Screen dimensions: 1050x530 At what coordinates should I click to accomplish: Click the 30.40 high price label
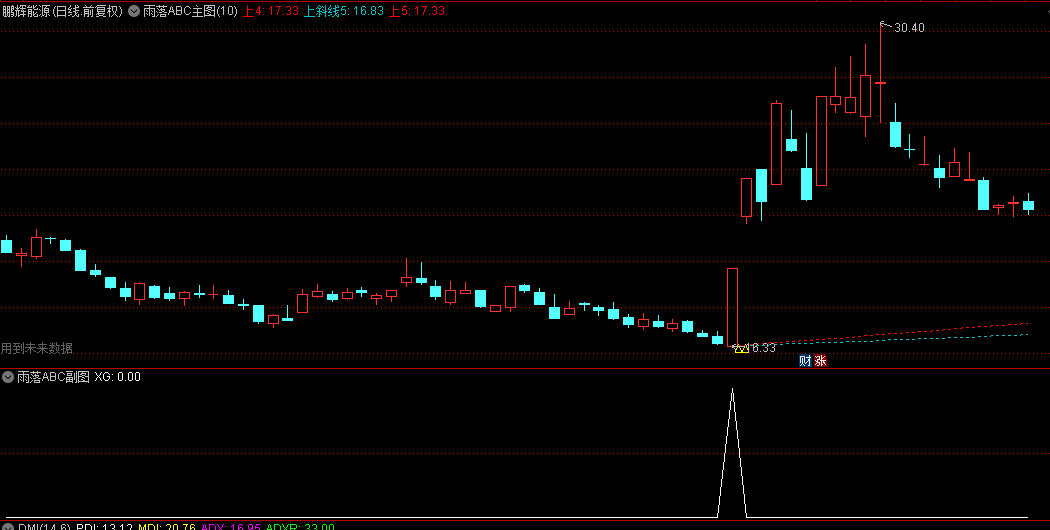point(909,27)
